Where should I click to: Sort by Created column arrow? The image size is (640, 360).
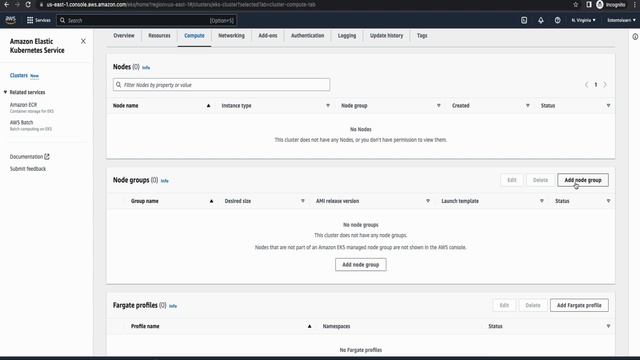tap(528, 106)
